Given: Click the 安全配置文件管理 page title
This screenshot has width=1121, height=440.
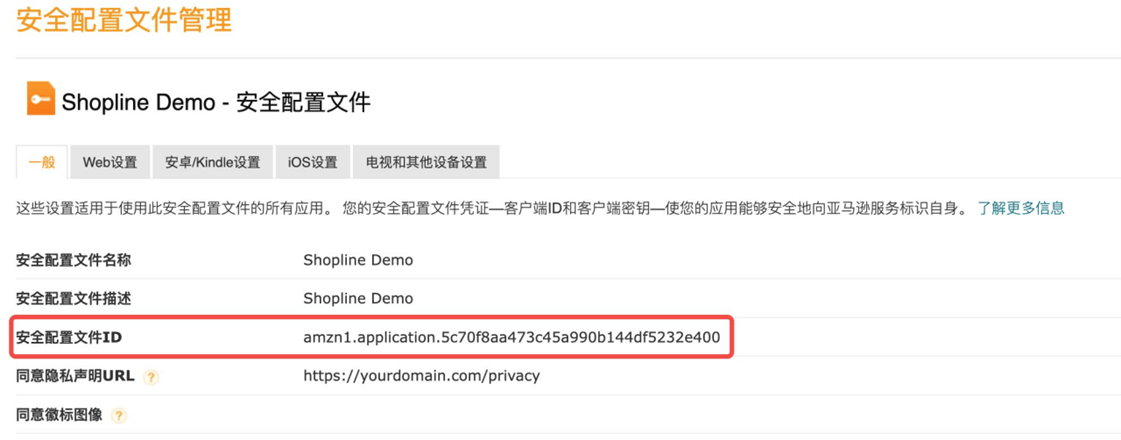Looking at the screenshot, I should (124, 19).
